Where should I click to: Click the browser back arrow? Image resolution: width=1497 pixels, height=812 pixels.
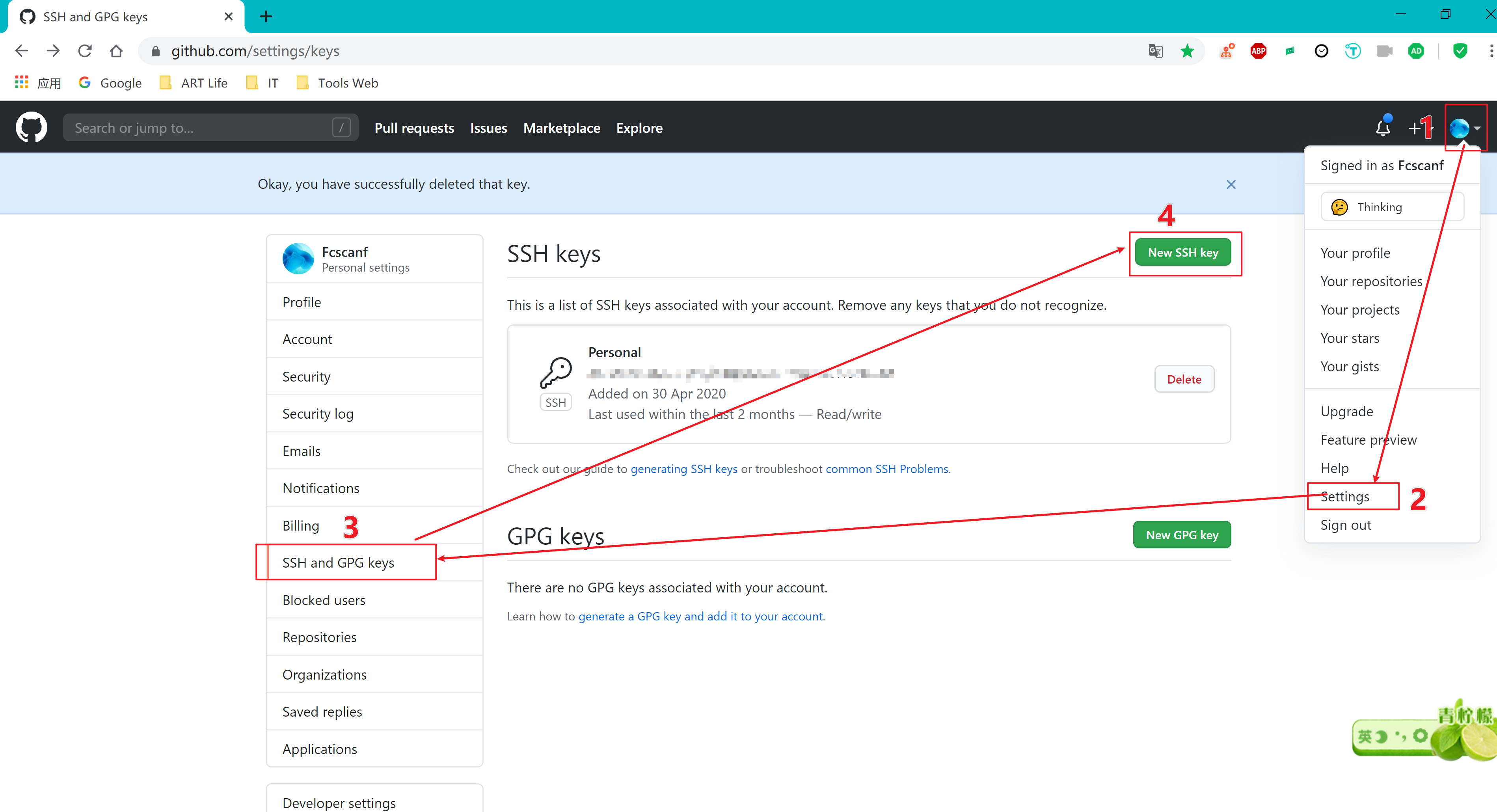[22, 51]
